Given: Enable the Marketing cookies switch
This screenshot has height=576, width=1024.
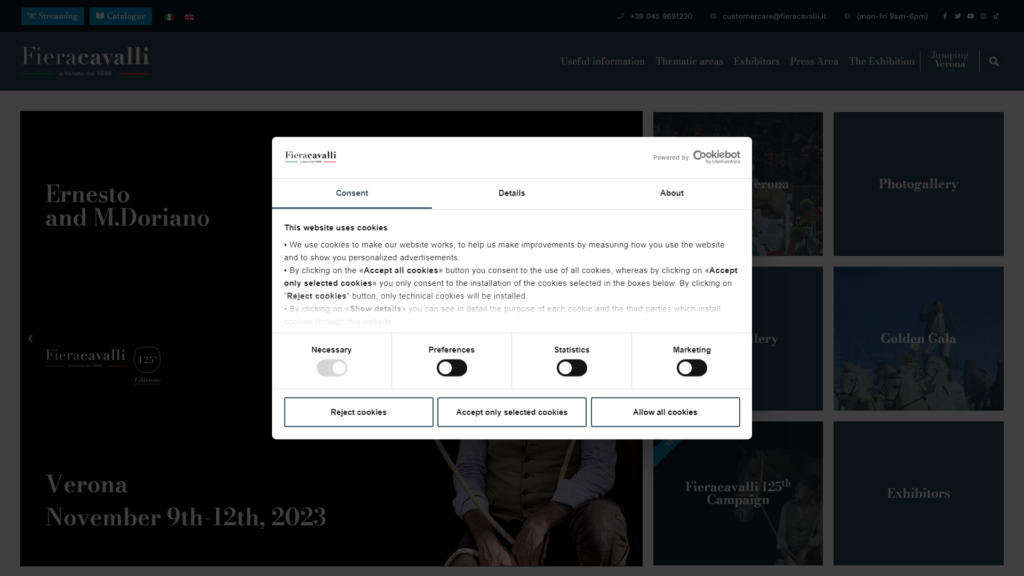Looking at the screenshot, I should click(x=692, y=368).
